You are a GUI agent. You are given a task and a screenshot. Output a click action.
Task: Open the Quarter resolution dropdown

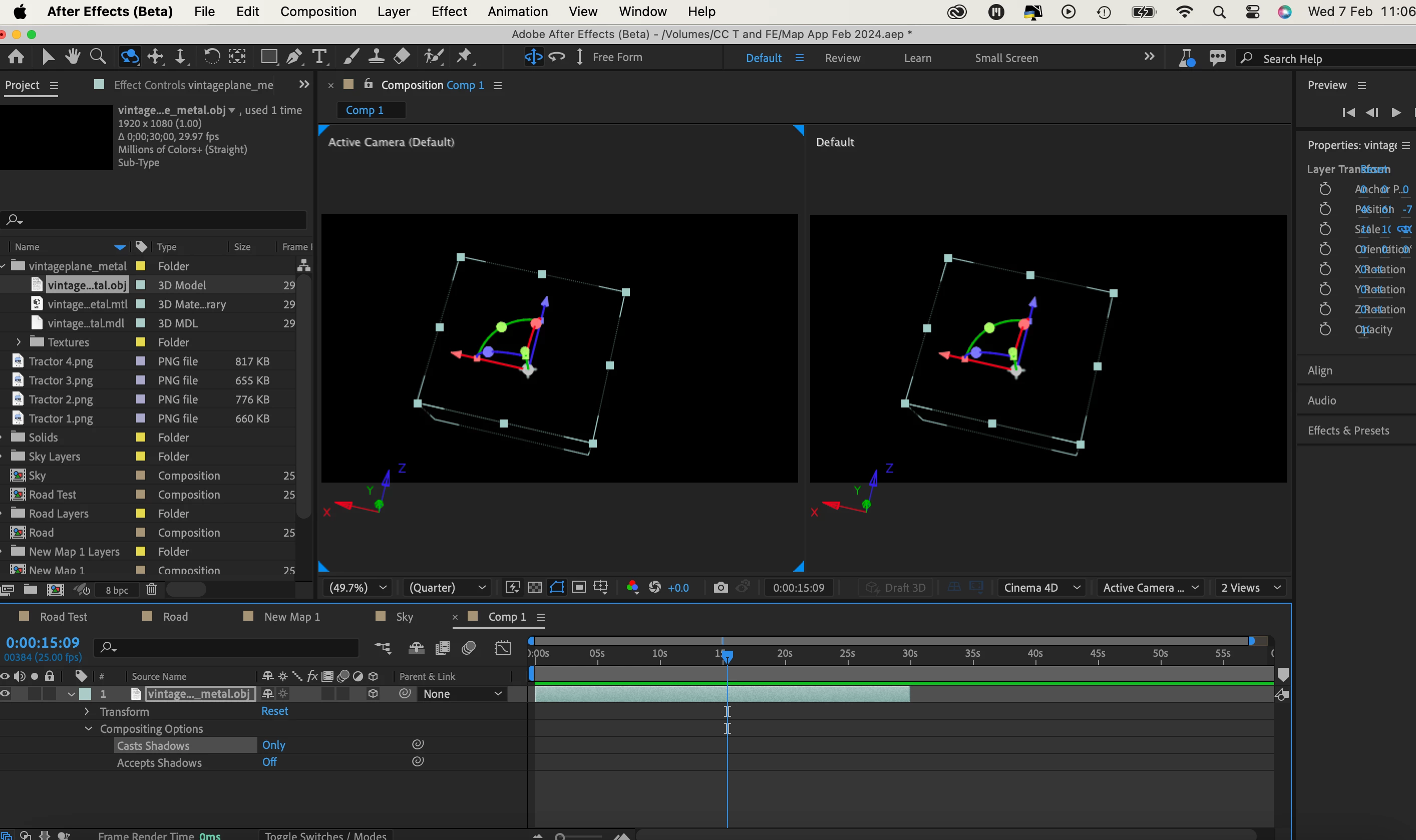pos(447,588)
